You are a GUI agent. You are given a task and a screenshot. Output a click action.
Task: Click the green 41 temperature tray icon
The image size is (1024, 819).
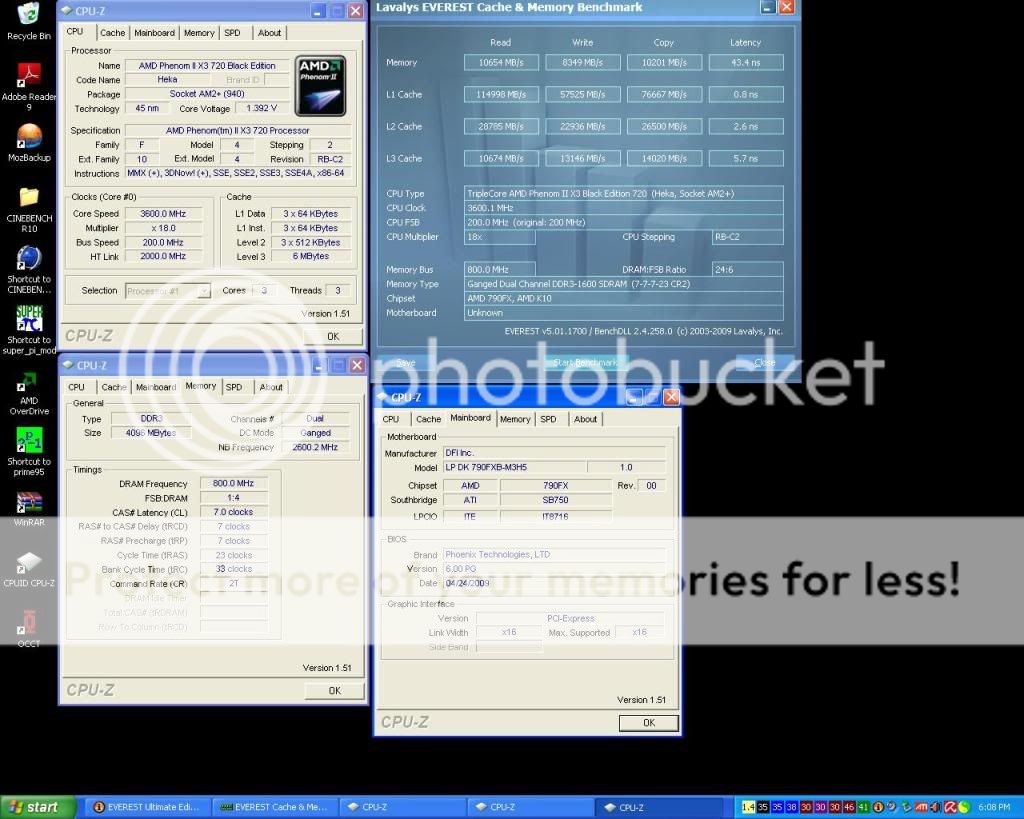863,808
